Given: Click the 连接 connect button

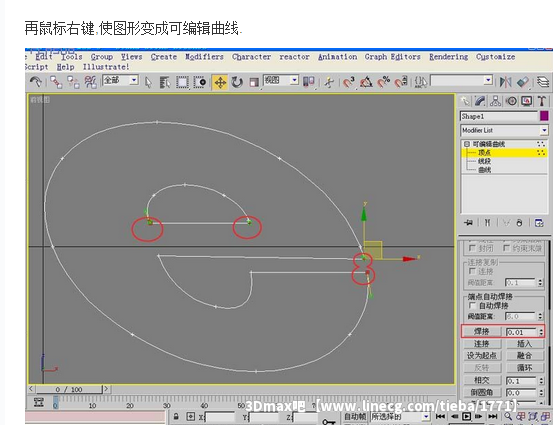Looking at the screenshot, I should (482, 344).
